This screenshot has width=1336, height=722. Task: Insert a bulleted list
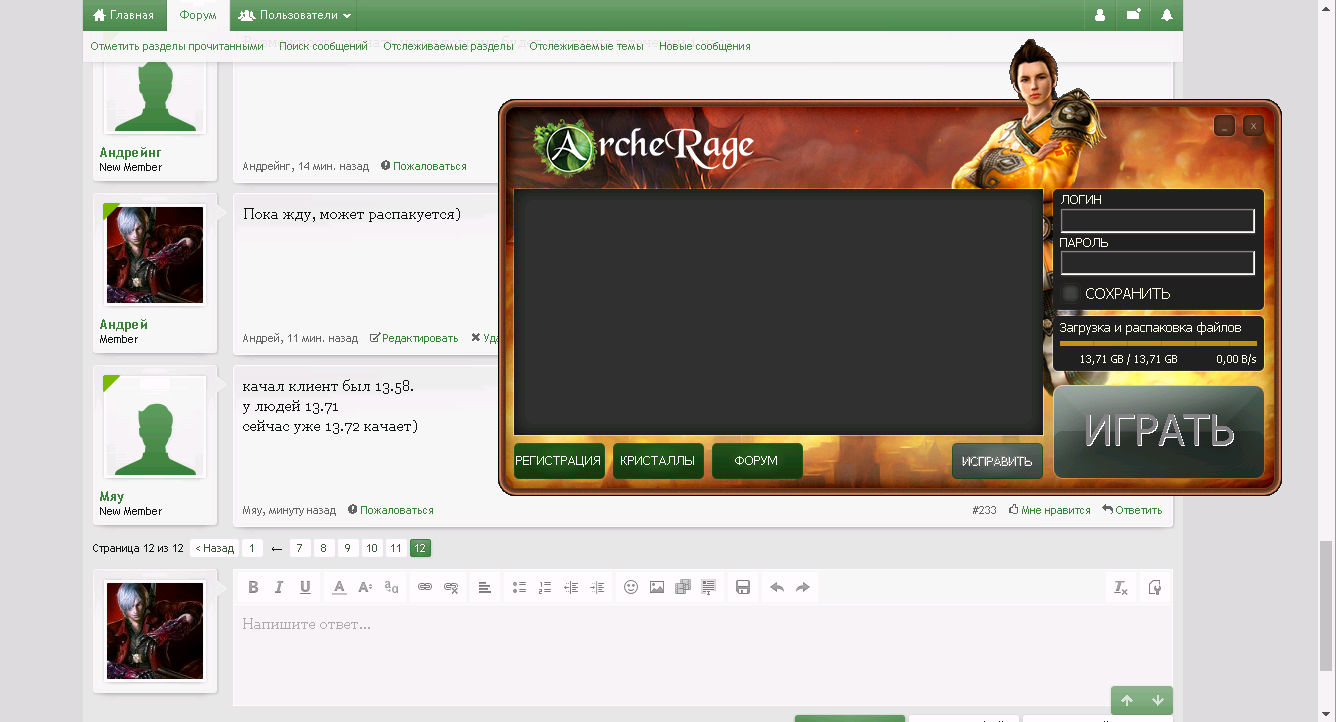click(519, 587)
